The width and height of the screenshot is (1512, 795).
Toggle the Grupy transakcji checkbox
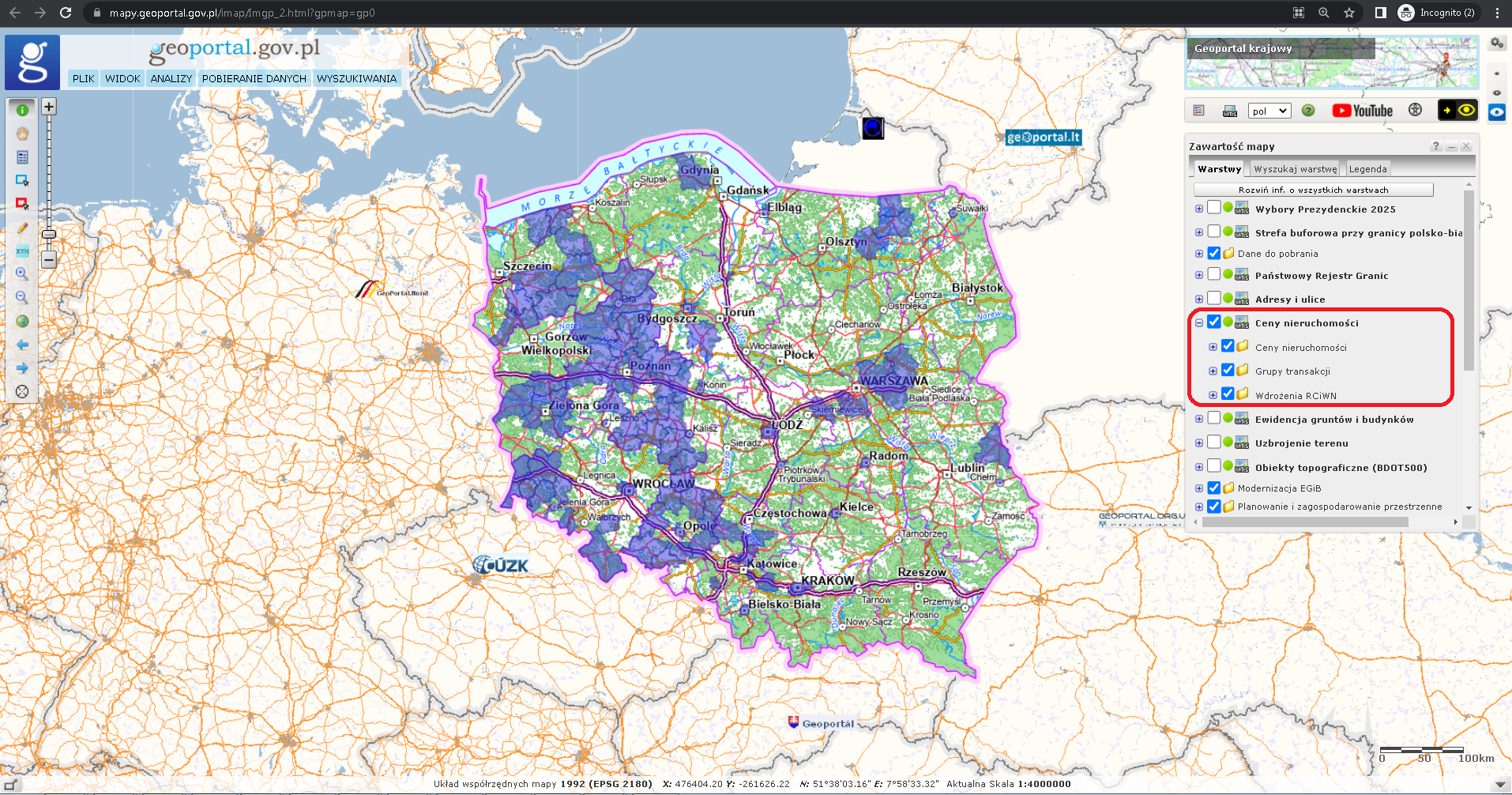coord(1228,370)
